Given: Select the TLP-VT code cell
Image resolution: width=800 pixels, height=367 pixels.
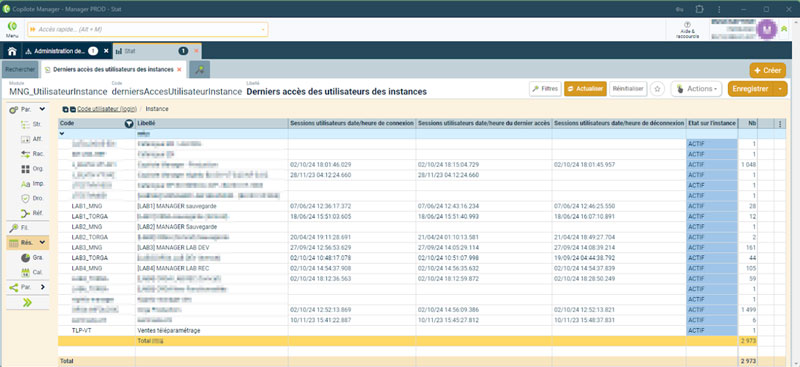Looking at the screenshot, I should tap(97, 331).
